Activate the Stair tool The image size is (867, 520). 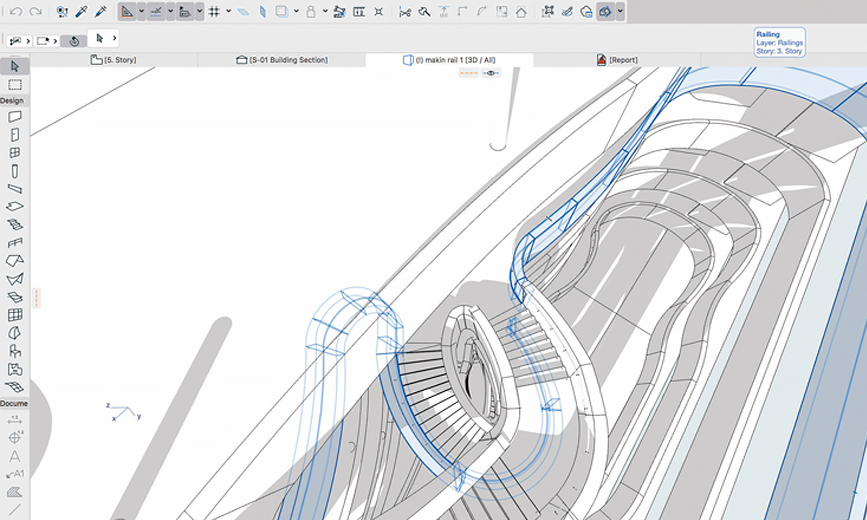point(14,225)
